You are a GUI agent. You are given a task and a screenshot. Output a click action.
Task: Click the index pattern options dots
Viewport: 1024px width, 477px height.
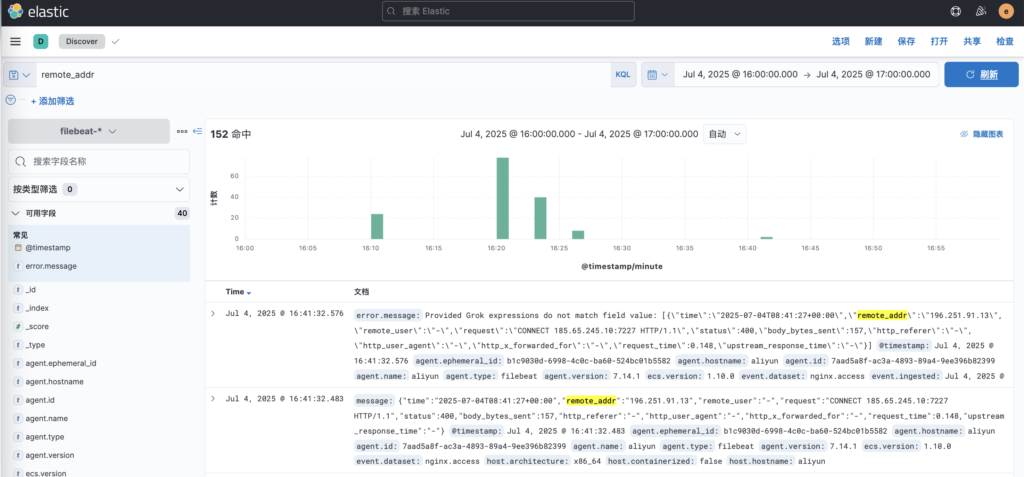coord(182,131)
